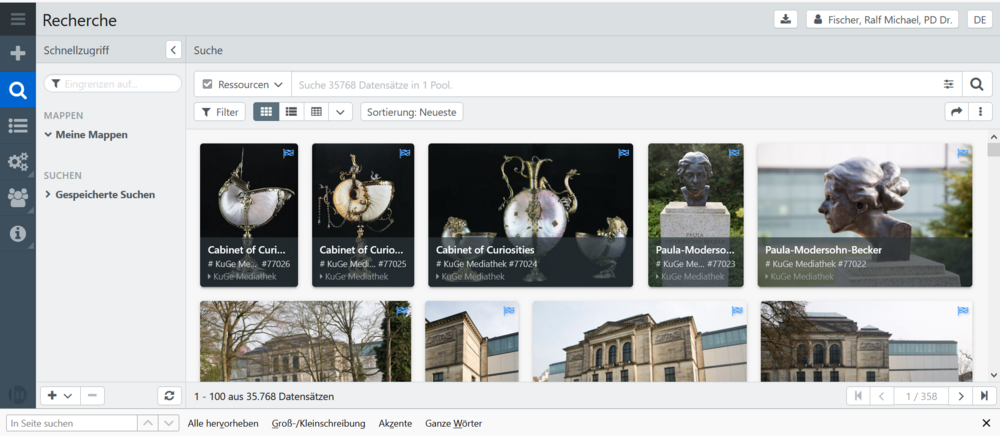The height and width of the screenshot is (436, 1000).
Task: Switch to table view mode
Action: tap(316, 112)
